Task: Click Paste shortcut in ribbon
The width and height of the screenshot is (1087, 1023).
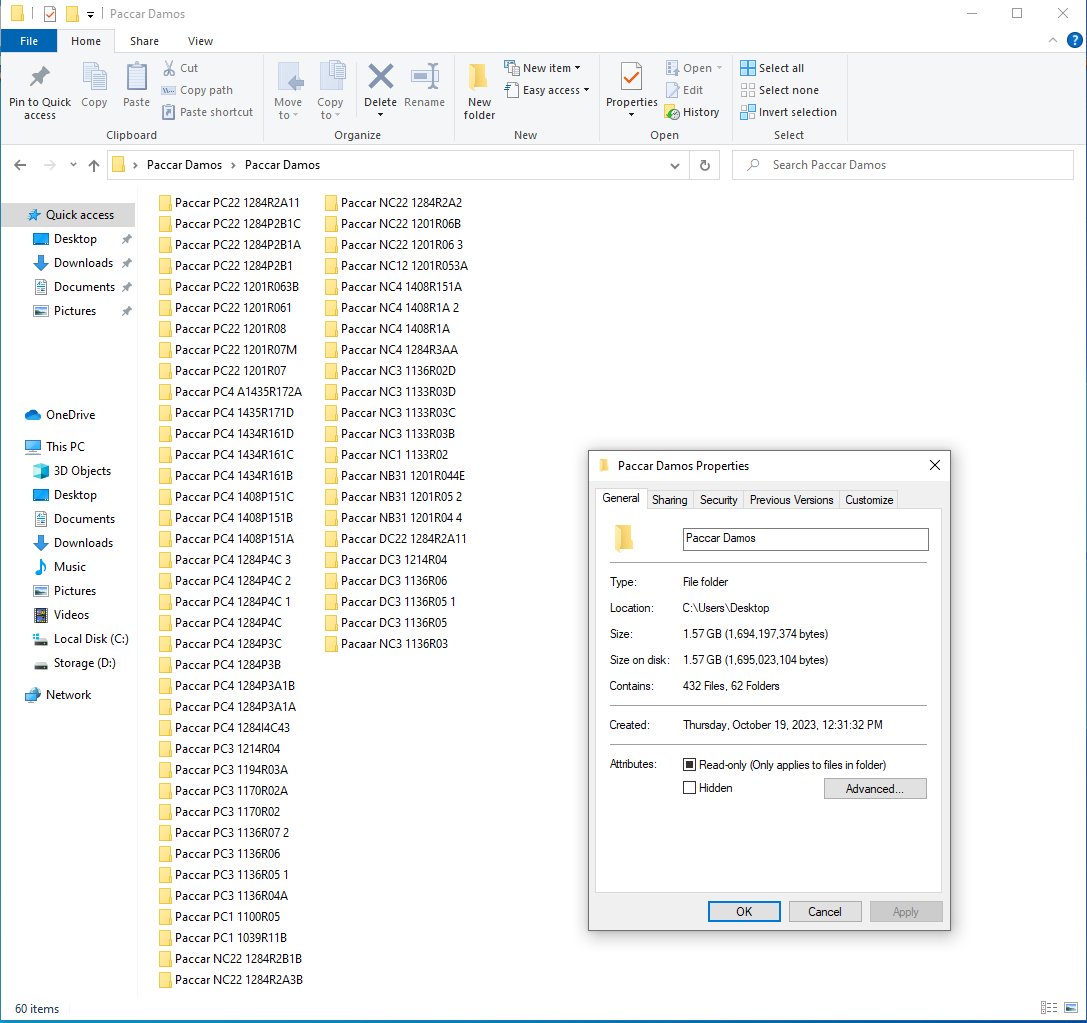Action: [207, 112]
